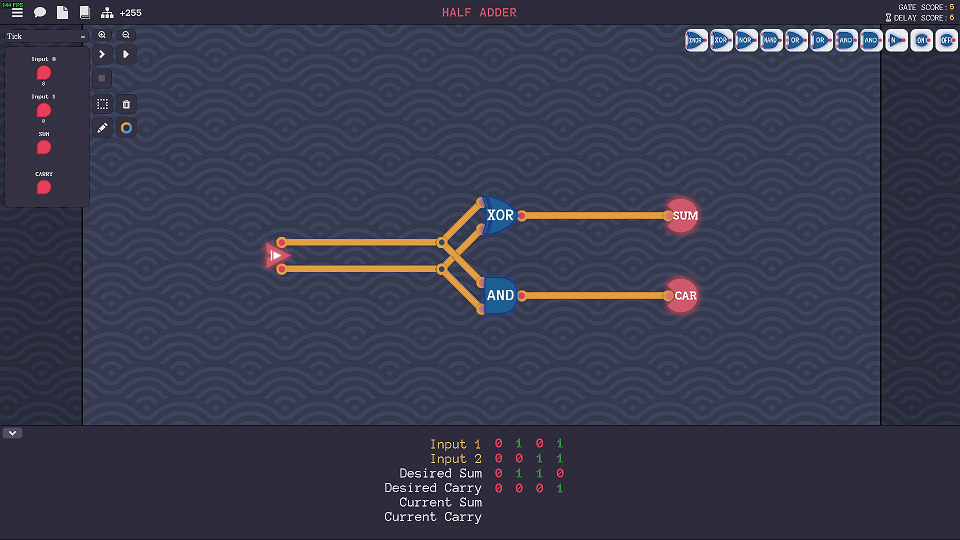The height and width of the screenshot is (540, 960).
Task: Open the manual book icon
Action: click(x=84, y=13)
